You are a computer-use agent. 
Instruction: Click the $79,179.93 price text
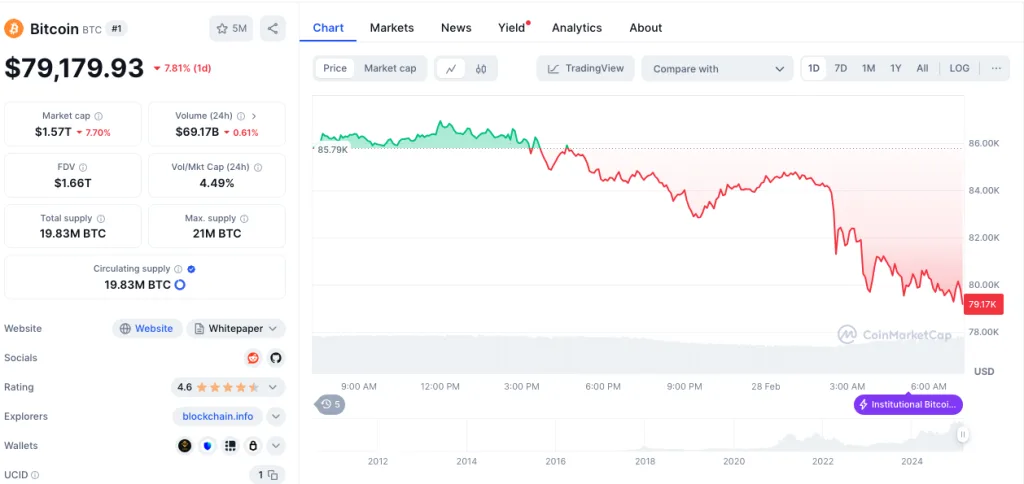pos(74,68)
